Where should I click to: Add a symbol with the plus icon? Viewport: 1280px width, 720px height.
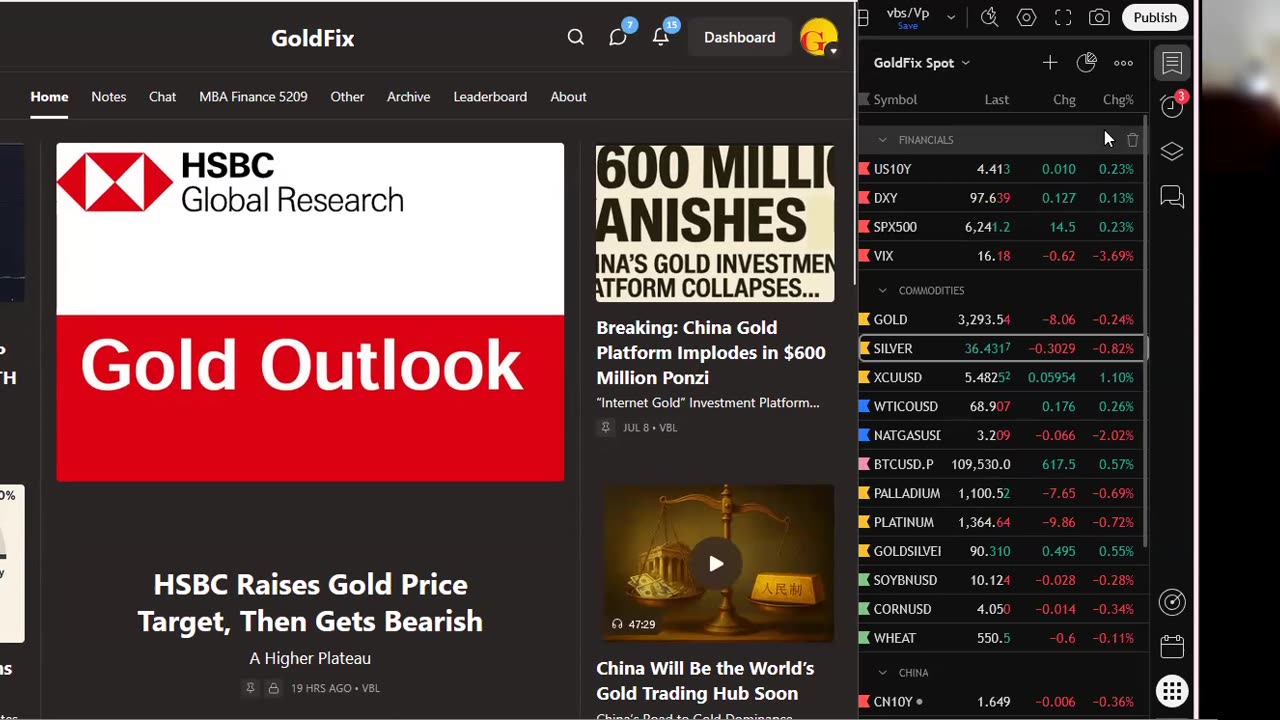1050,63
